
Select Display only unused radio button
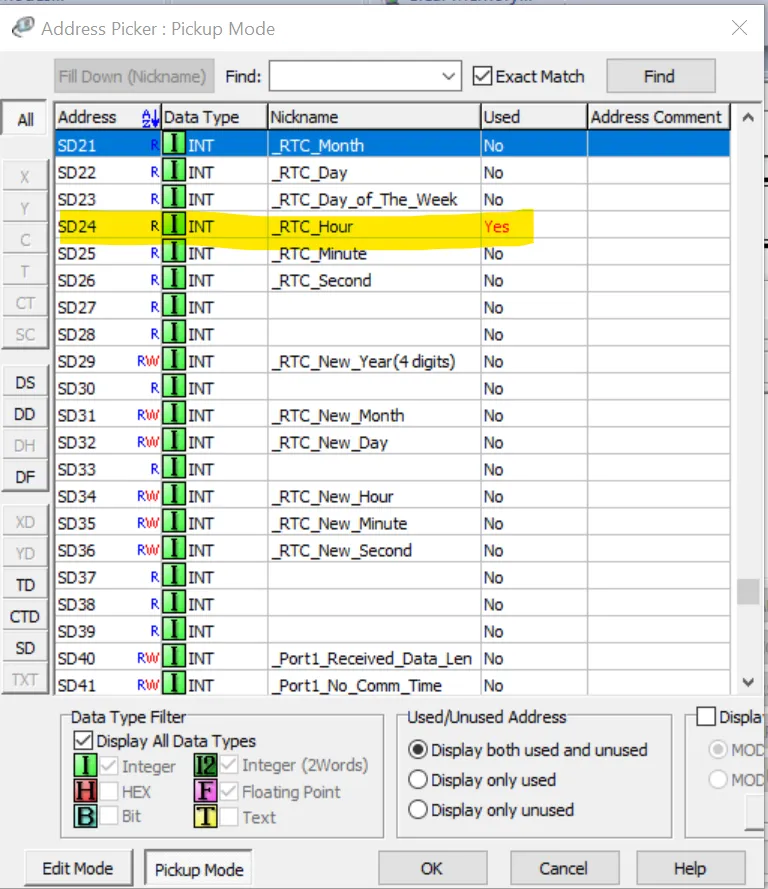pos(418,810)
